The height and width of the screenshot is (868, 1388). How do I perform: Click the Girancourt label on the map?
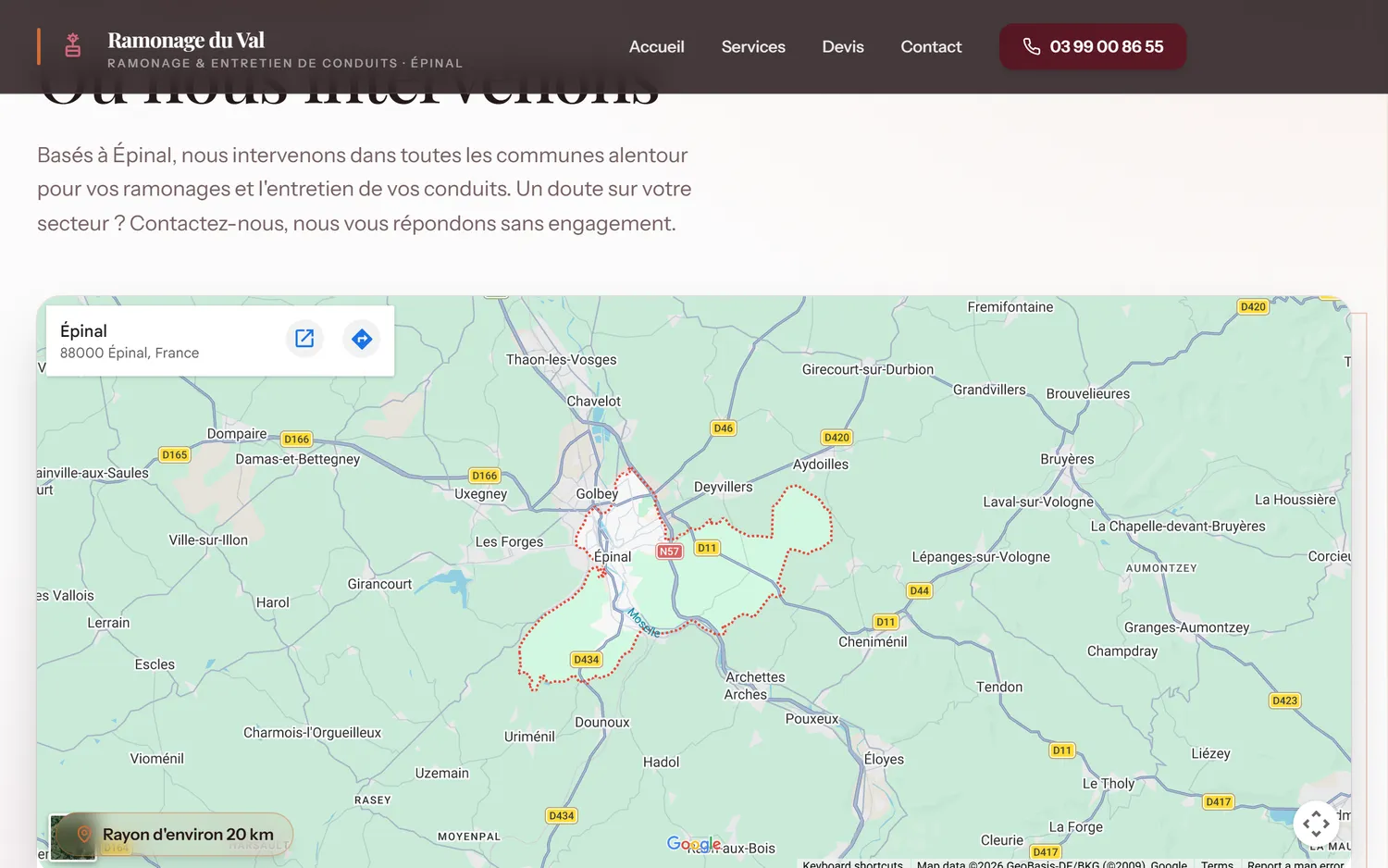379,584
